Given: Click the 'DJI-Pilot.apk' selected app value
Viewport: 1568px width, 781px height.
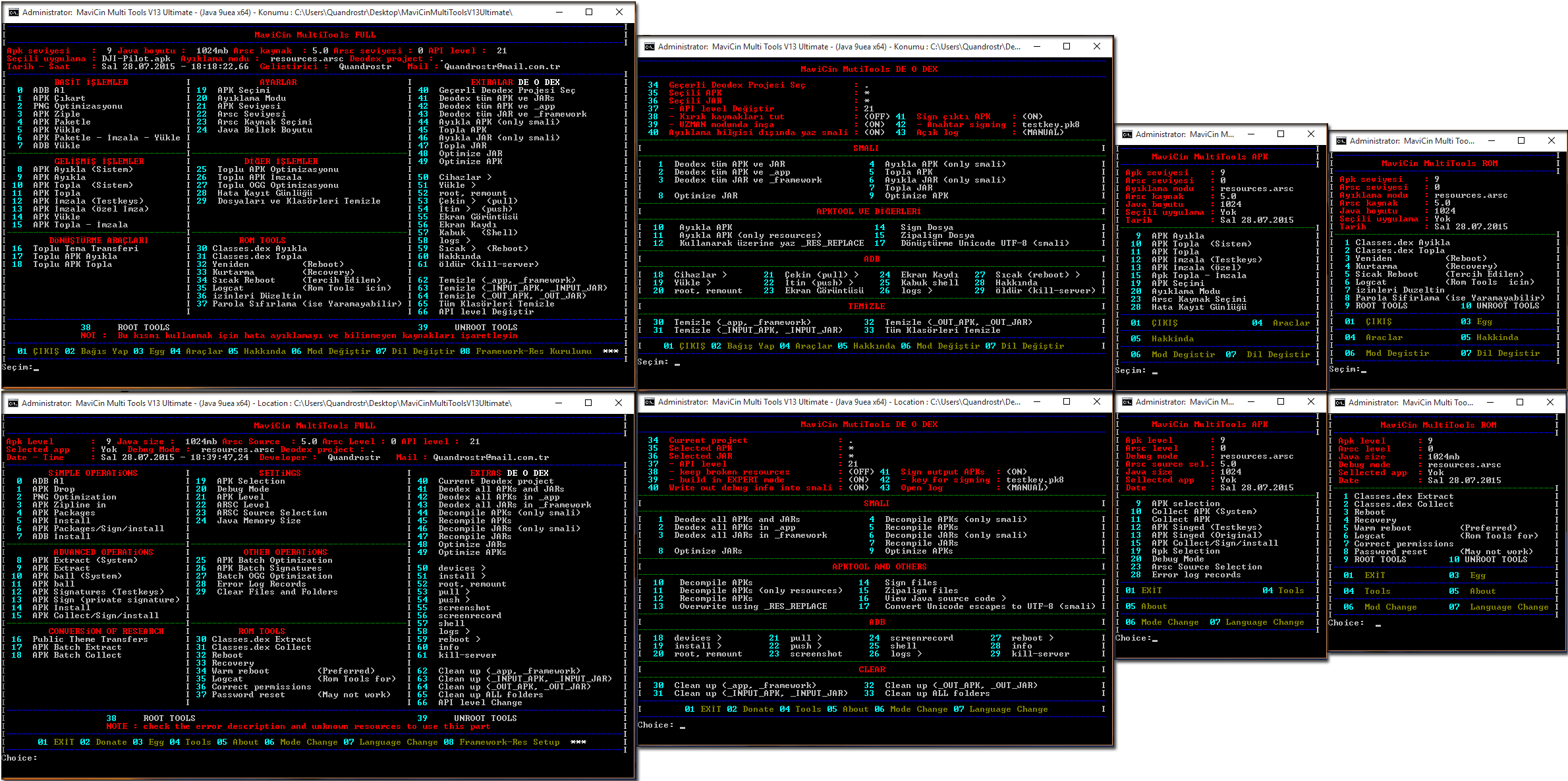Looking at the screenshot, I should [136, 59].
